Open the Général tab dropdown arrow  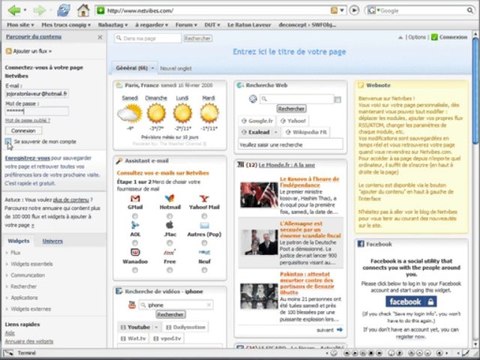click(x=153, y=68)
